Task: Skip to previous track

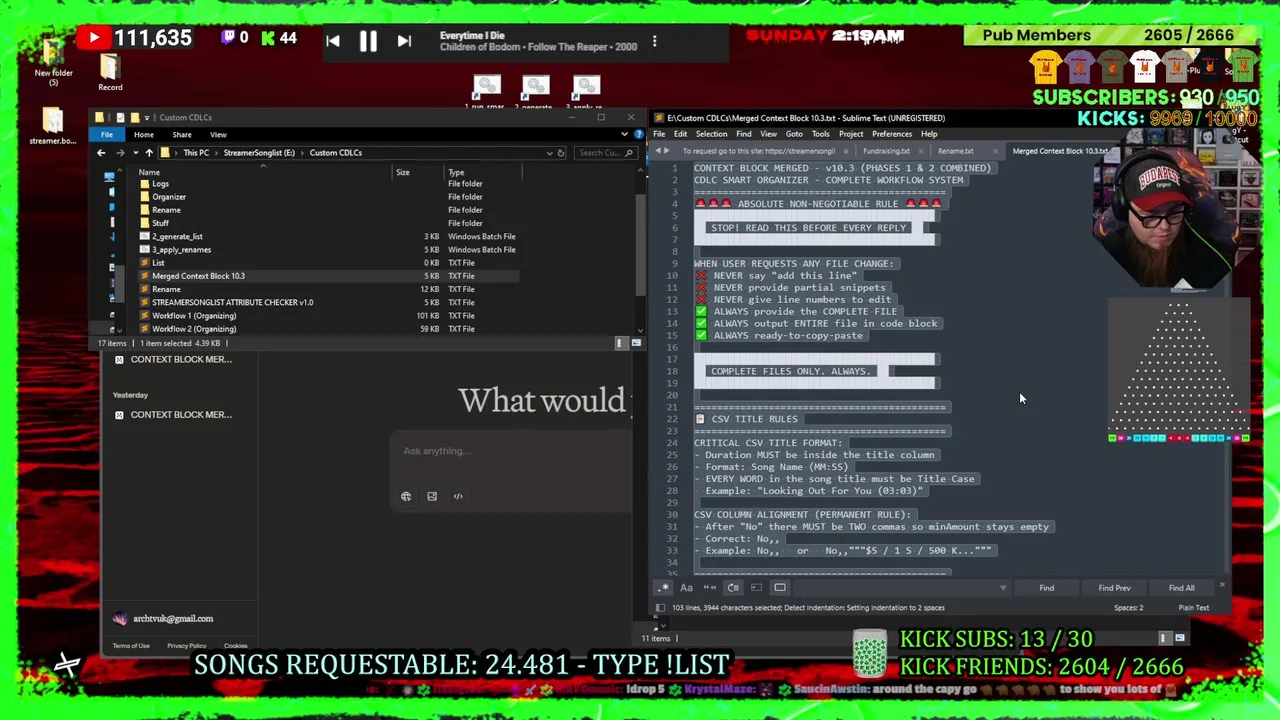Action: pos(333,41)
